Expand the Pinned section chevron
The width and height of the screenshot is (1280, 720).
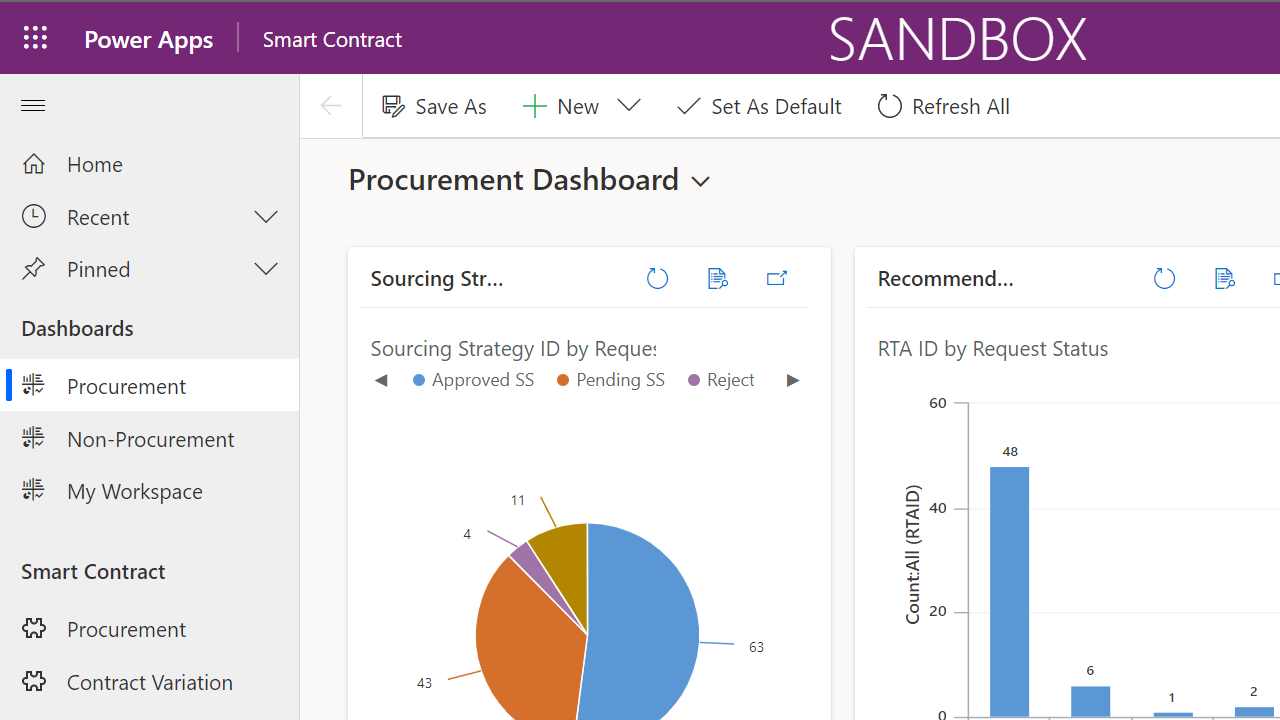[x=266, y=269]
